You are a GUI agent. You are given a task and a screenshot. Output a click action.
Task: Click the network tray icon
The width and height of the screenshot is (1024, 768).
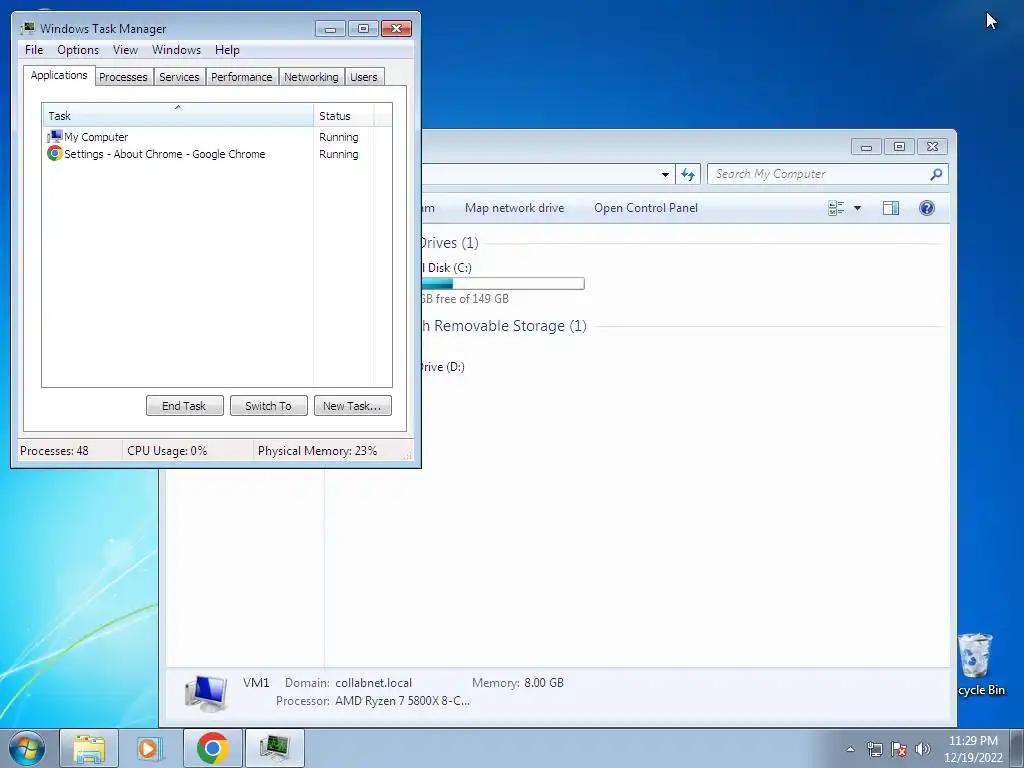874,749
